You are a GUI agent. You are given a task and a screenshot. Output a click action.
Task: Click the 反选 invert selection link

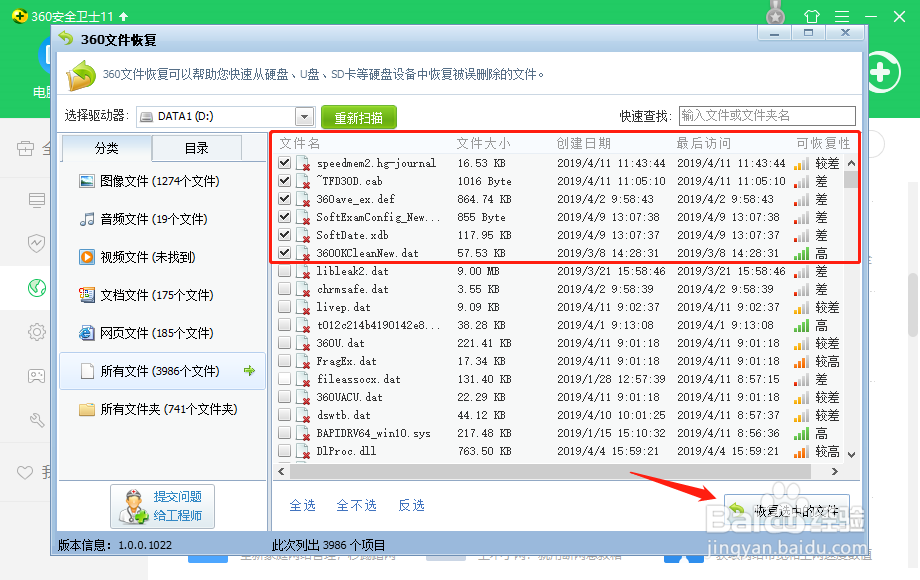click(x=411, y=506)
